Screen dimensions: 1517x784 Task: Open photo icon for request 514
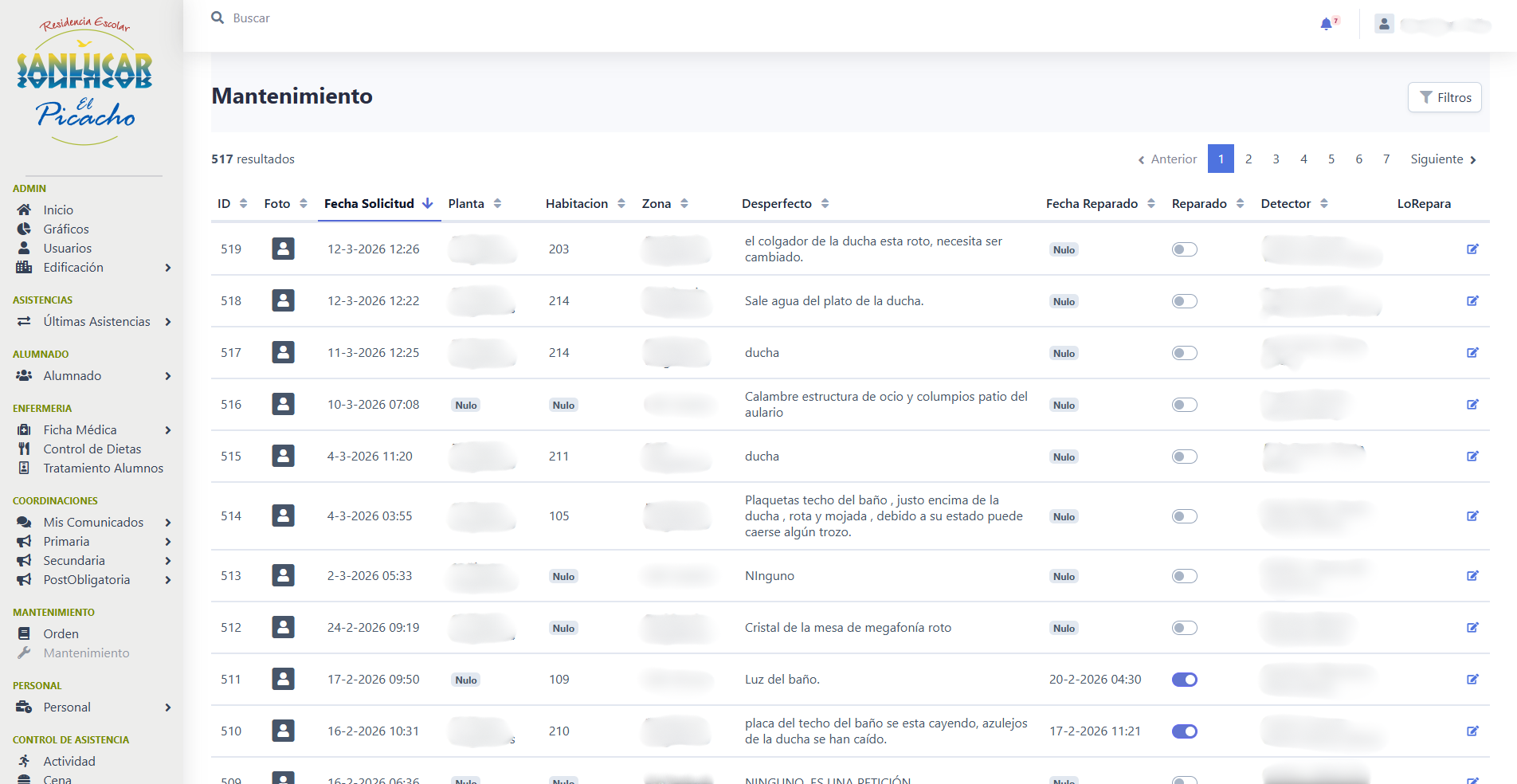[x=283, y=515]
